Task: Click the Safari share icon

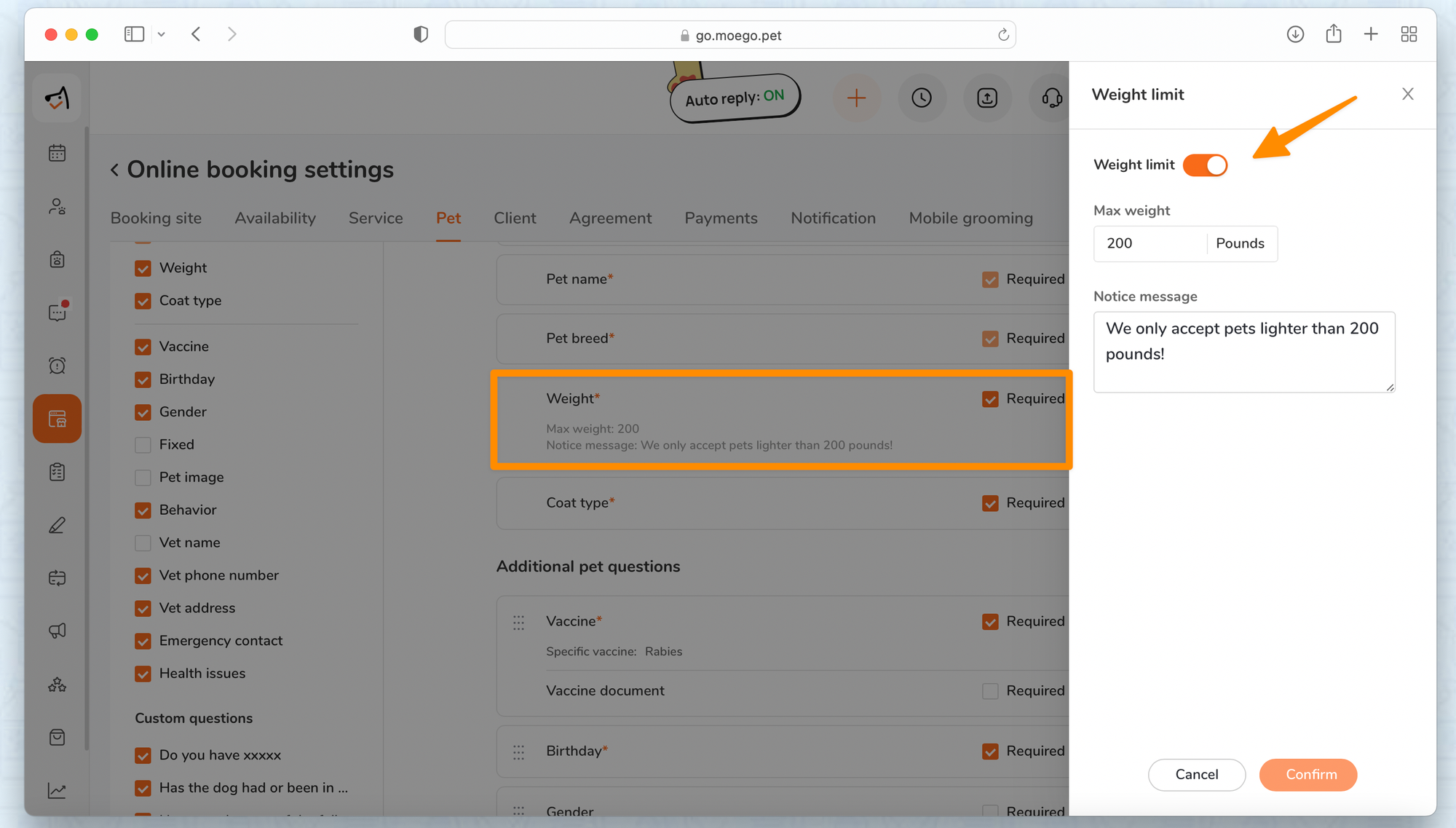Action: [1333, 34]
